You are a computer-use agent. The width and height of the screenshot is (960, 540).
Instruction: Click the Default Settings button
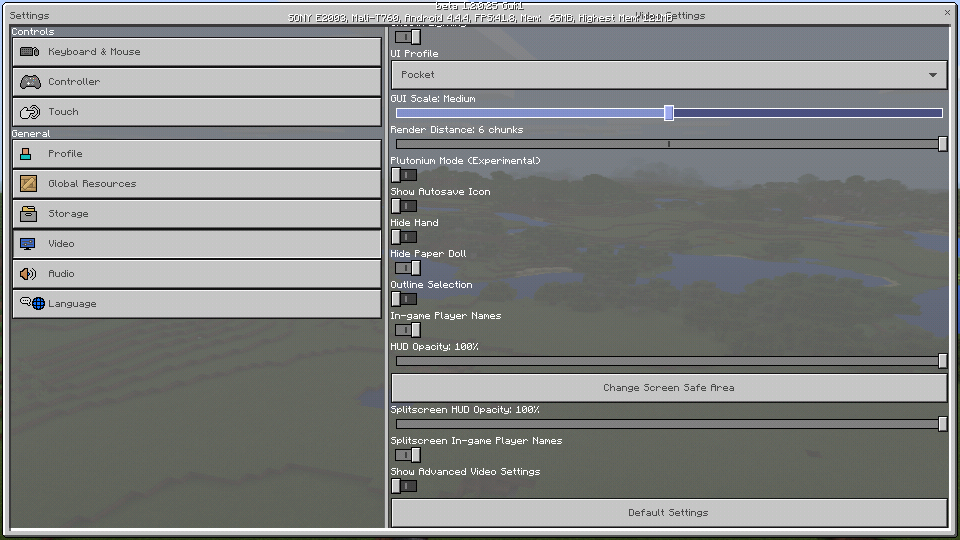(668, 513)
